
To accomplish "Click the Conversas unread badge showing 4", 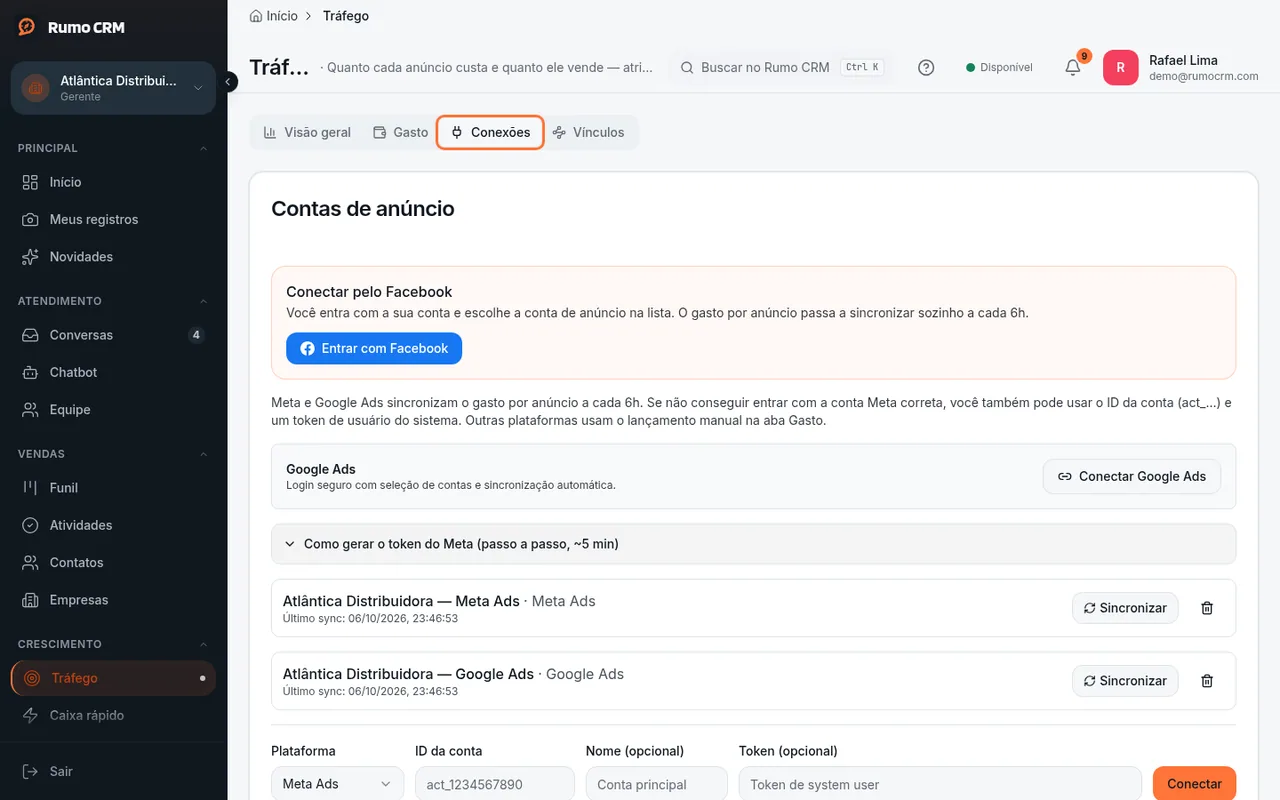I will click(196, 335).
